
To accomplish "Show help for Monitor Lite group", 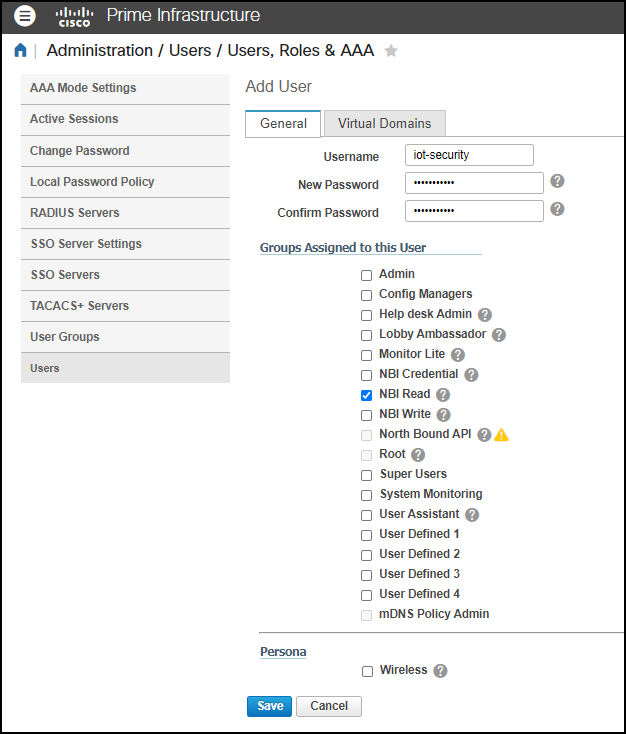I will coord(457,355).
